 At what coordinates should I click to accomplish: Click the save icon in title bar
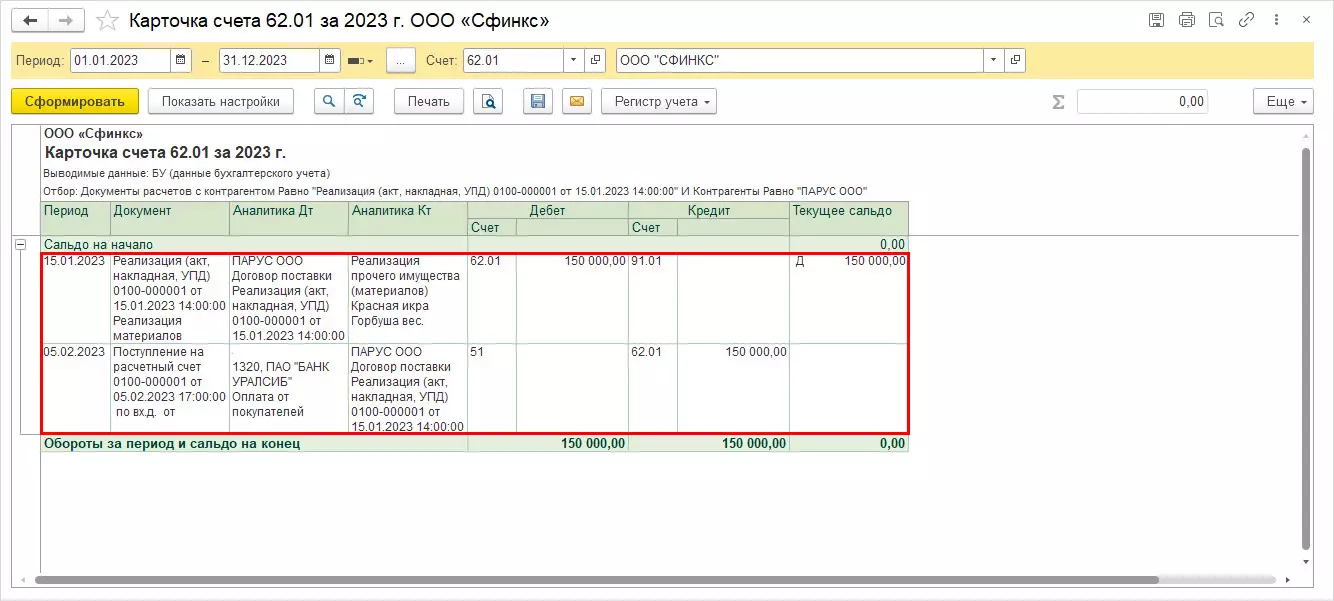[1157, 20]
